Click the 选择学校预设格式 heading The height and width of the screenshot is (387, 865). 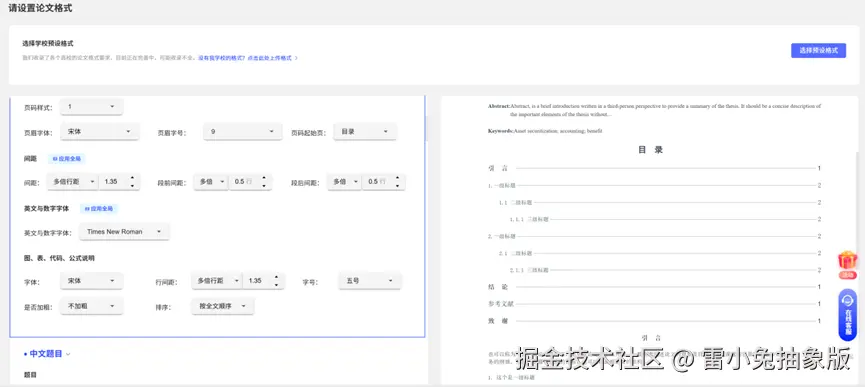[48, 43]
